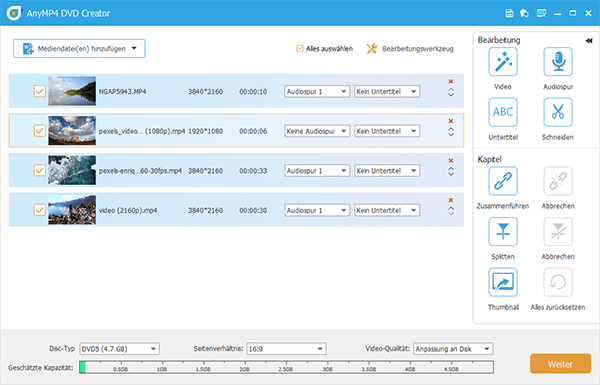Open the Video-Qualität dropdown

click(453, 349)
